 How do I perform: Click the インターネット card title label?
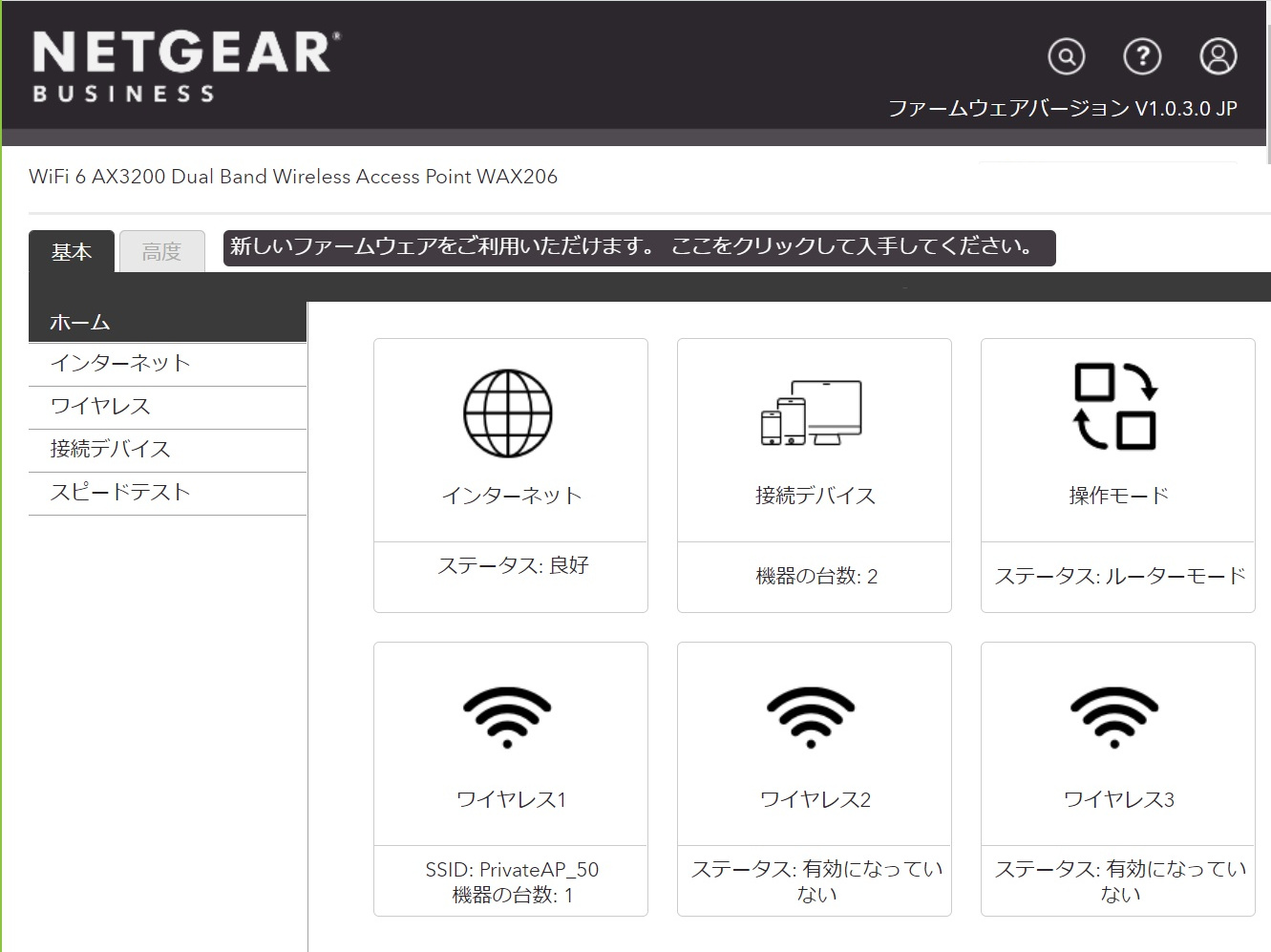(x=511, y=496)
